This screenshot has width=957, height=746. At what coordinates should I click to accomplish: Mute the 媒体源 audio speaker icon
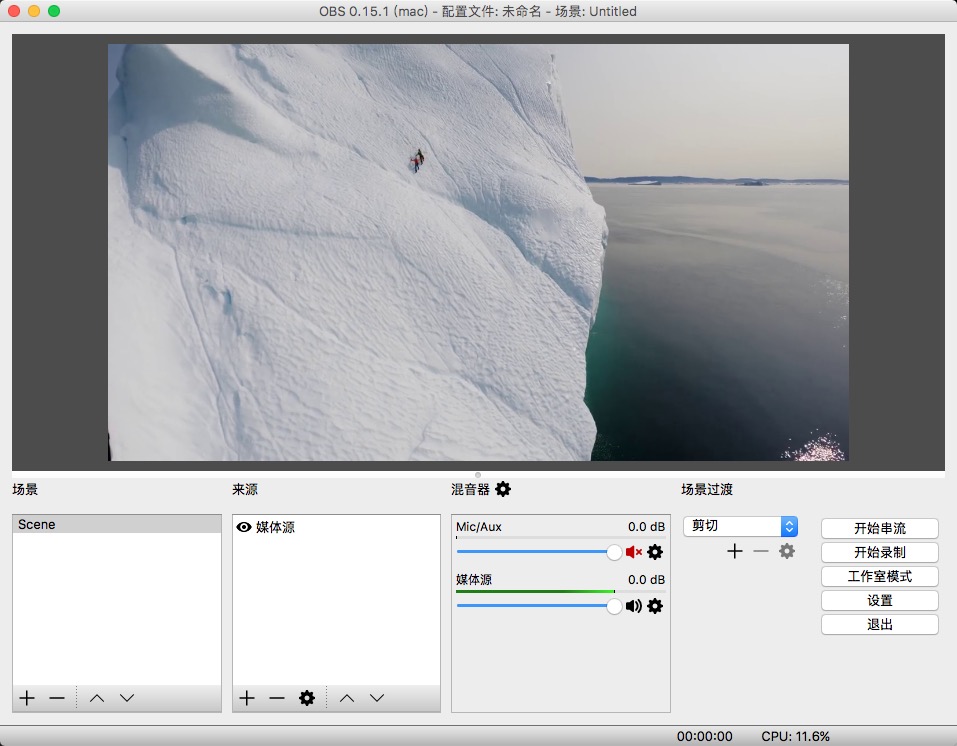tap(634, 606)
